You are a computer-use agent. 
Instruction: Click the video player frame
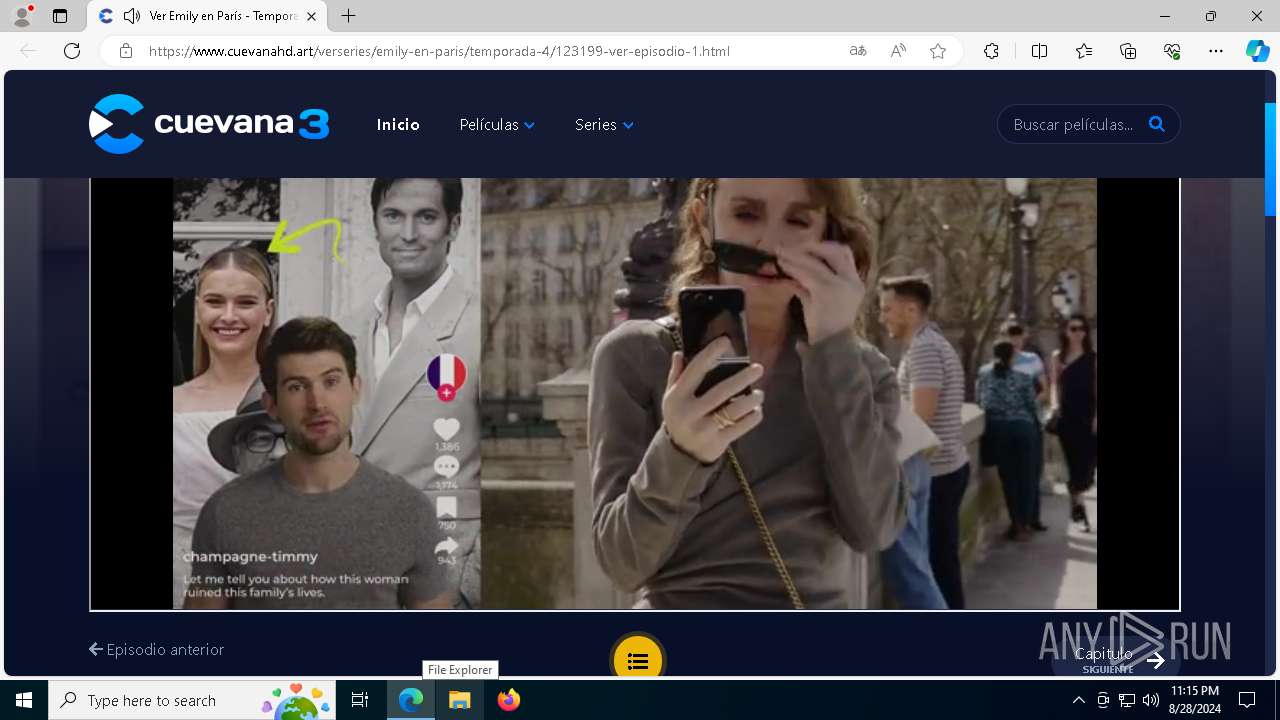click(x=635, y=394)
